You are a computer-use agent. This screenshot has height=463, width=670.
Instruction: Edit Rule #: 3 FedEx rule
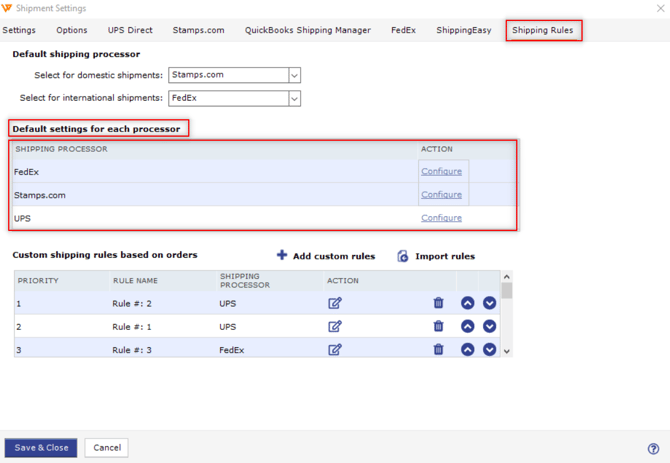[335, 349]
